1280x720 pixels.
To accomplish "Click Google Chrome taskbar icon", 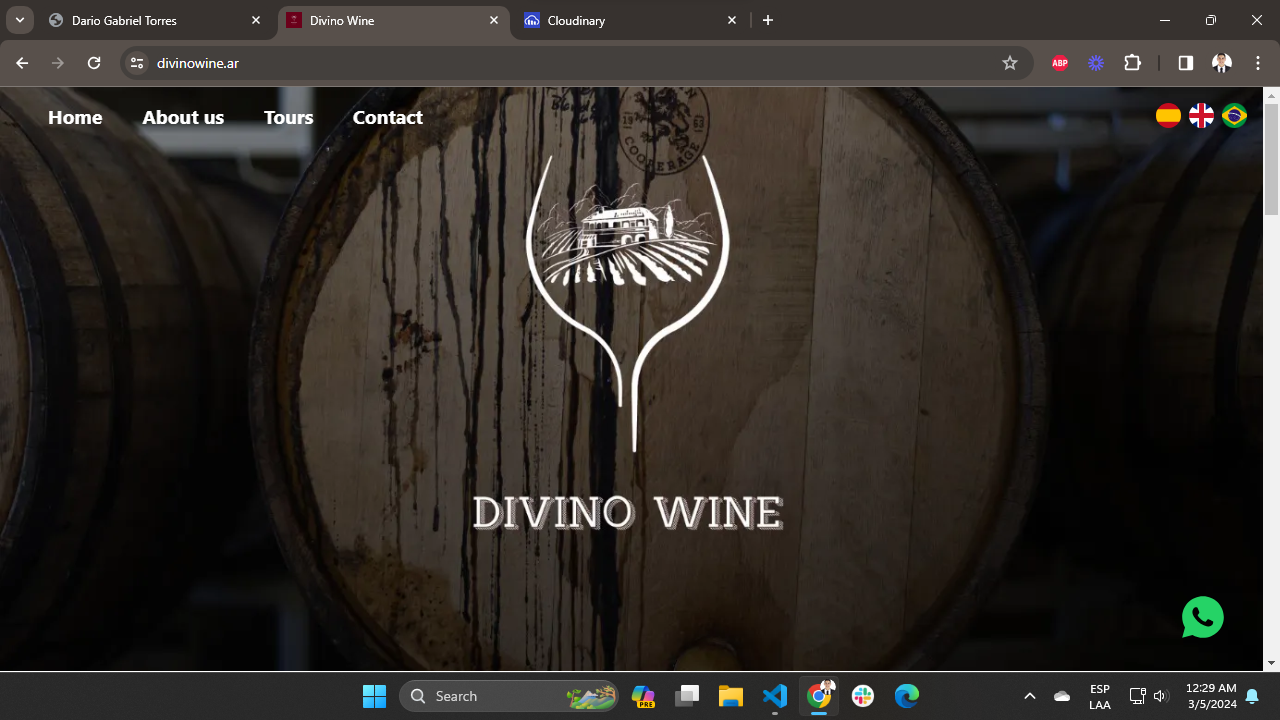I will (x=819, y=696).
